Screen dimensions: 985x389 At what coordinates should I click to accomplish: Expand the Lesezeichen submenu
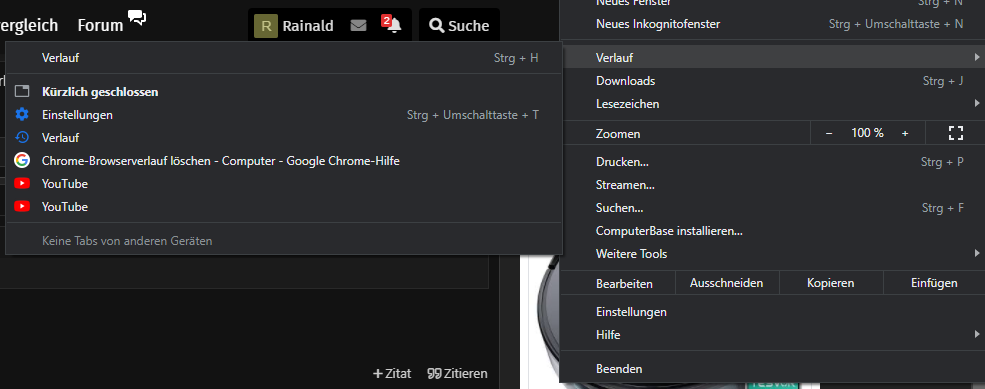[772, 104]
